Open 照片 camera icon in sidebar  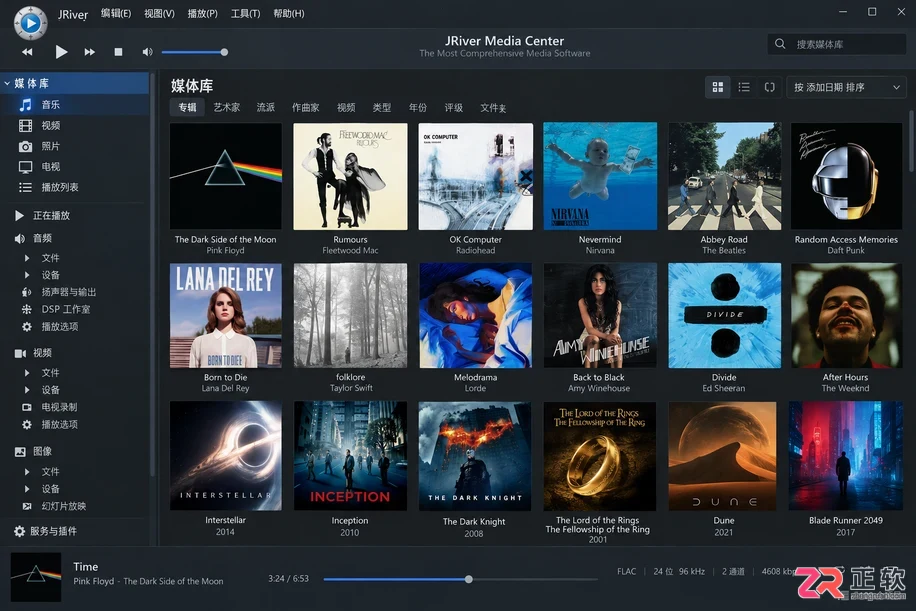pyautogui.click(x=25, y=147)
